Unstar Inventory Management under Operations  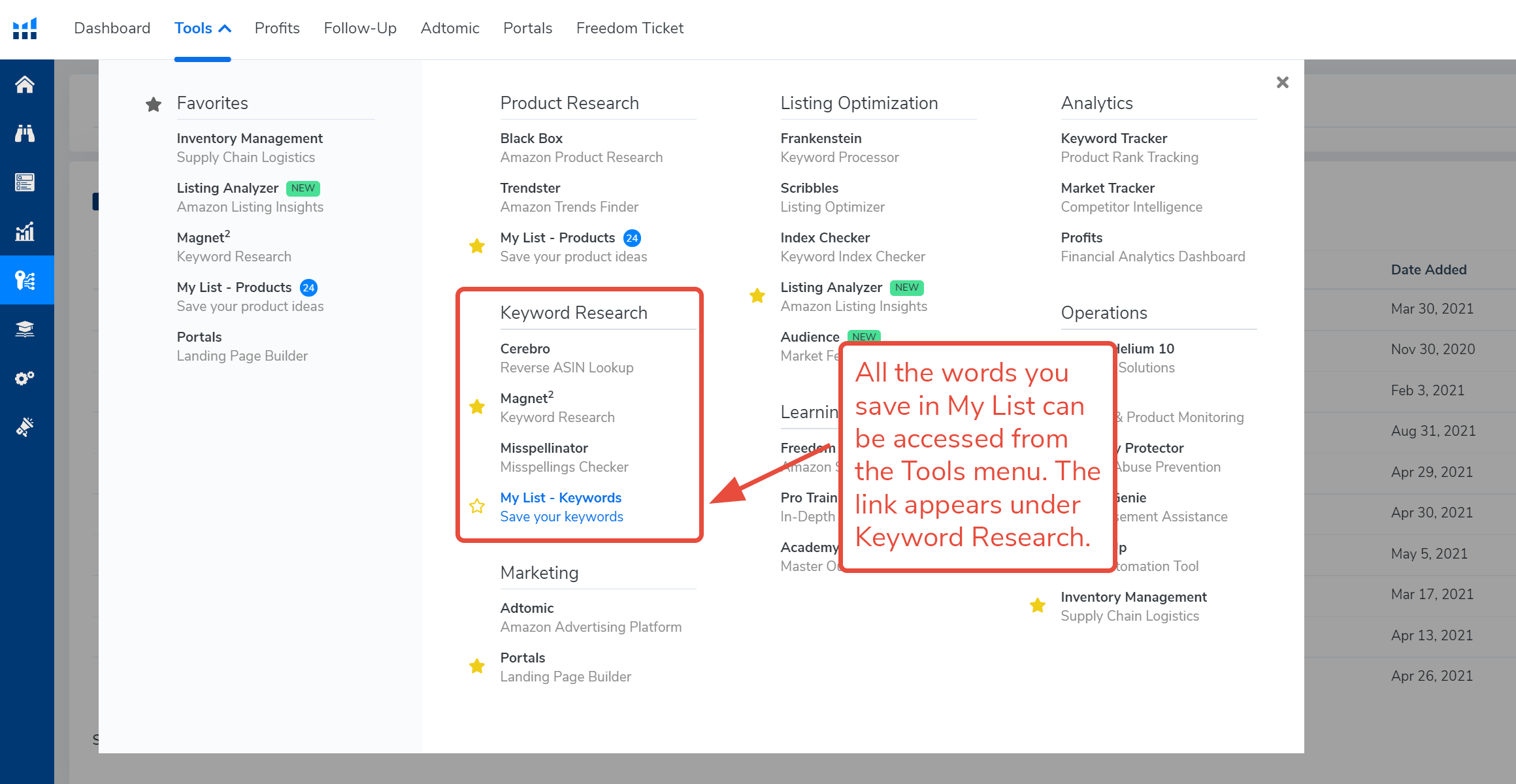1038,606
